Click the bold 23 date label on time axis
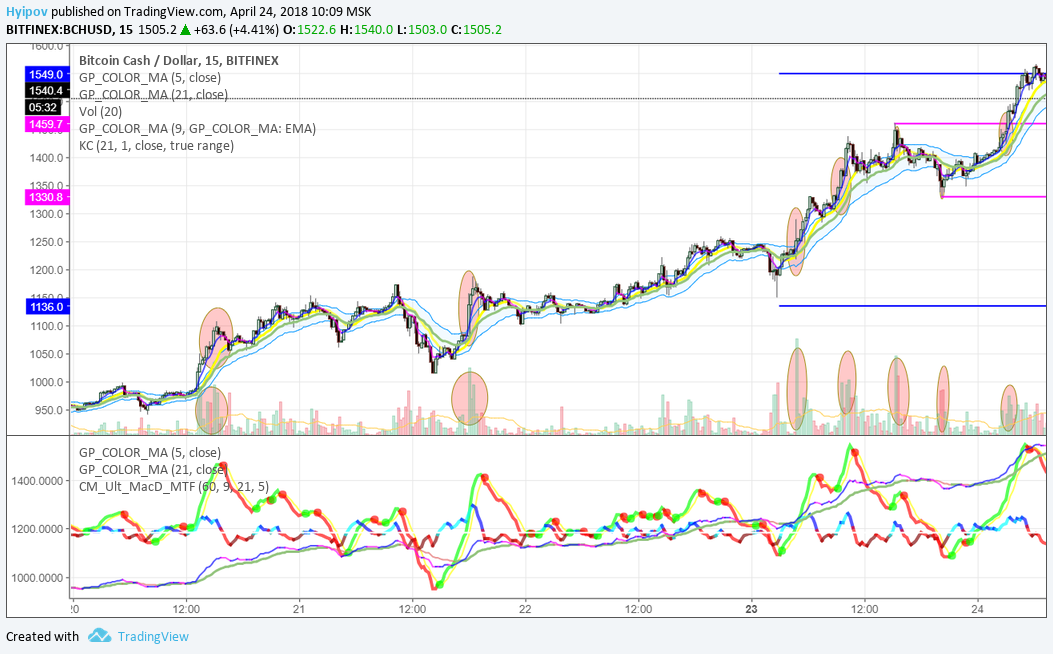The height and width of the screenshot is (654, 1053). point(751,609)
